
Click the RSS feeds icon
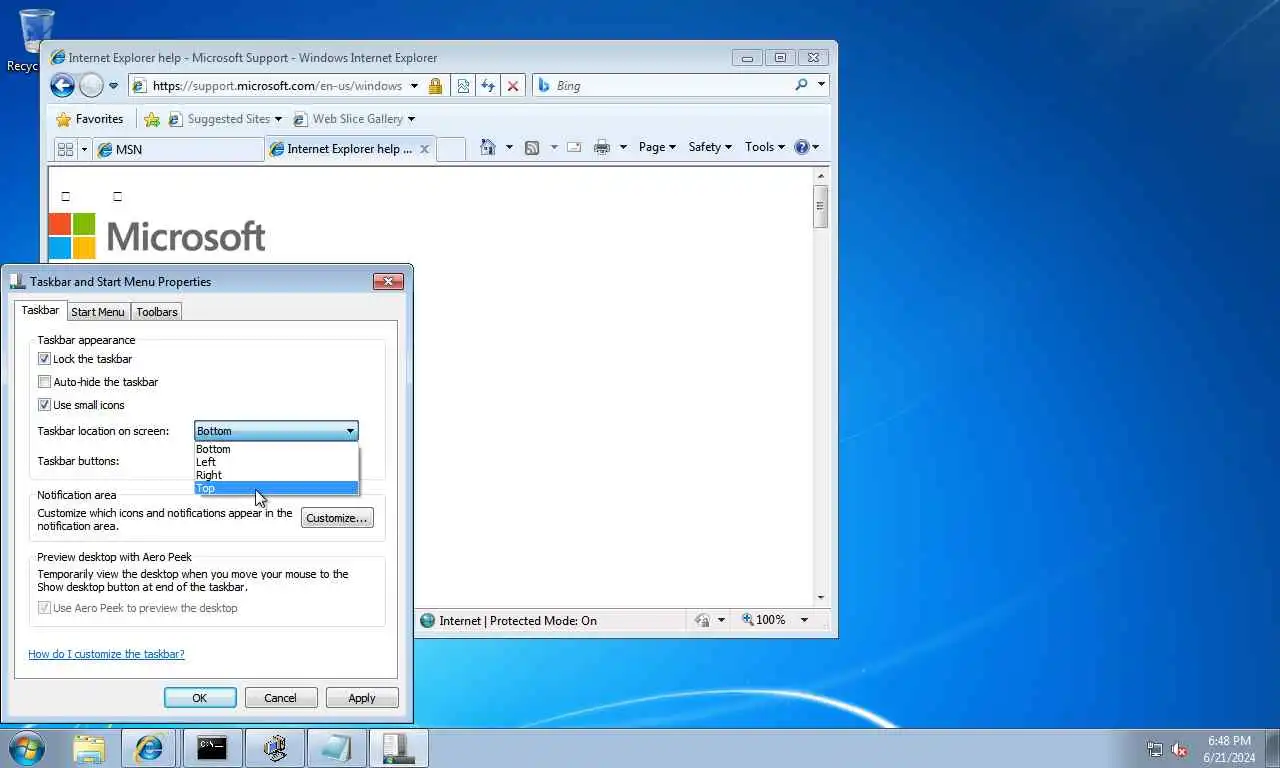pyautogui.click(x=532, y=147)
